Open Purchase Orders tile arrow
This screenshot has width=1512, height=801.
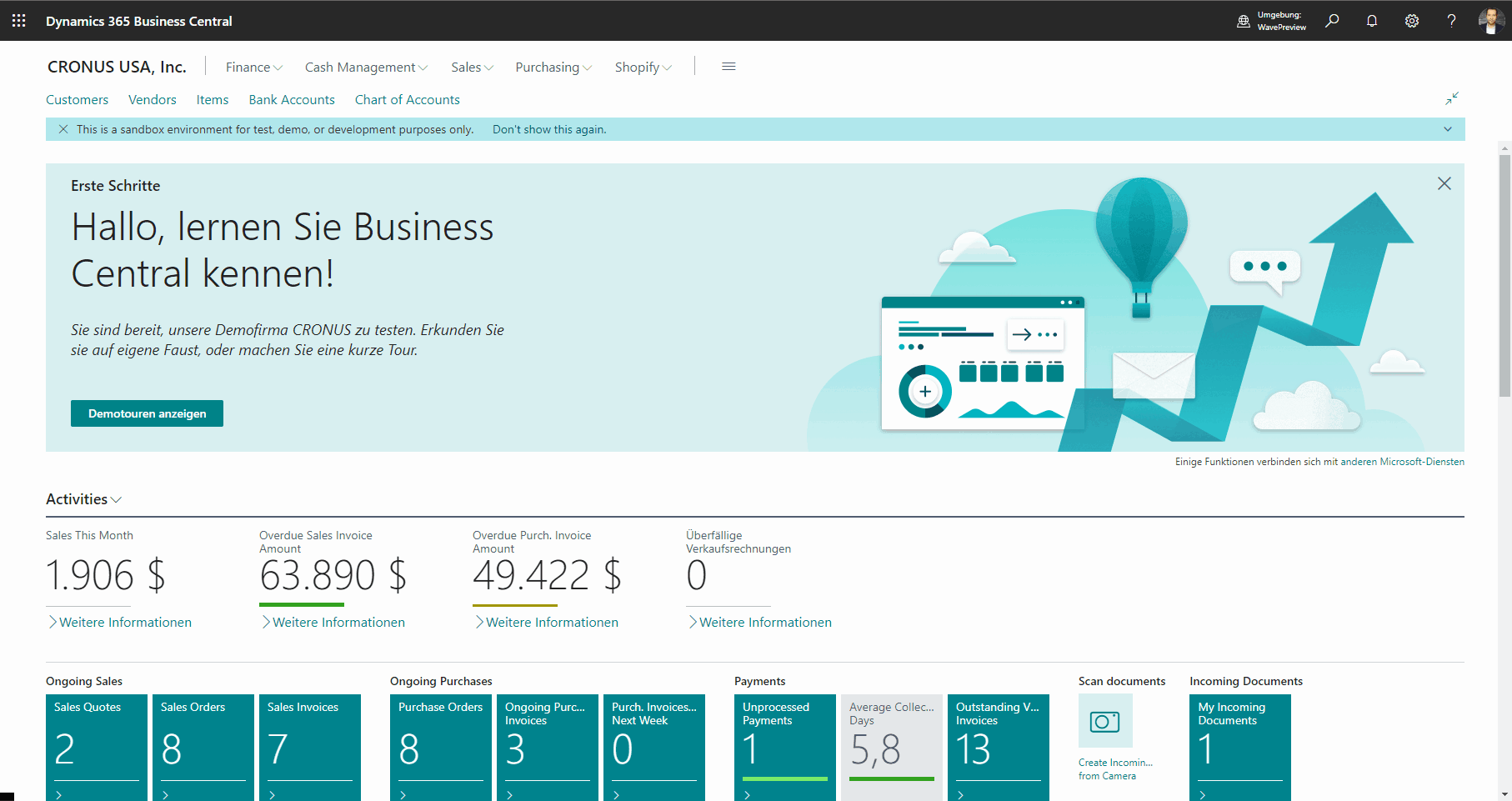pos(403,795)
